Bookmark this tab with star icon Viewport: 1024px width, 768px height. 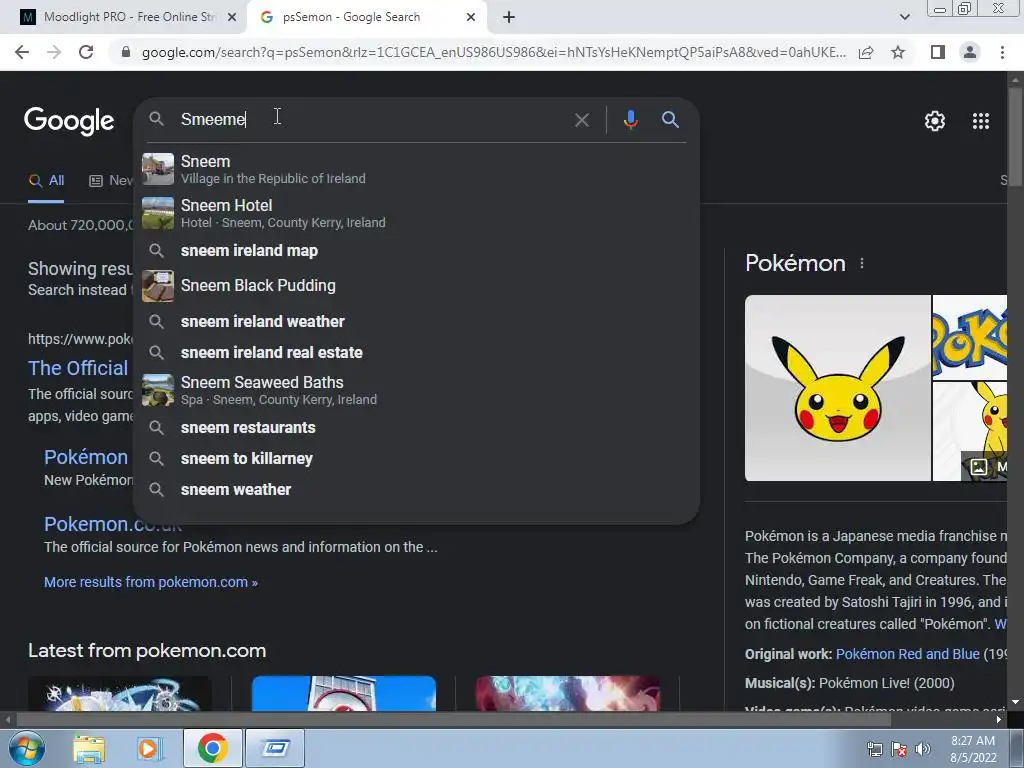pyautogui.click(x=898, y=52)
